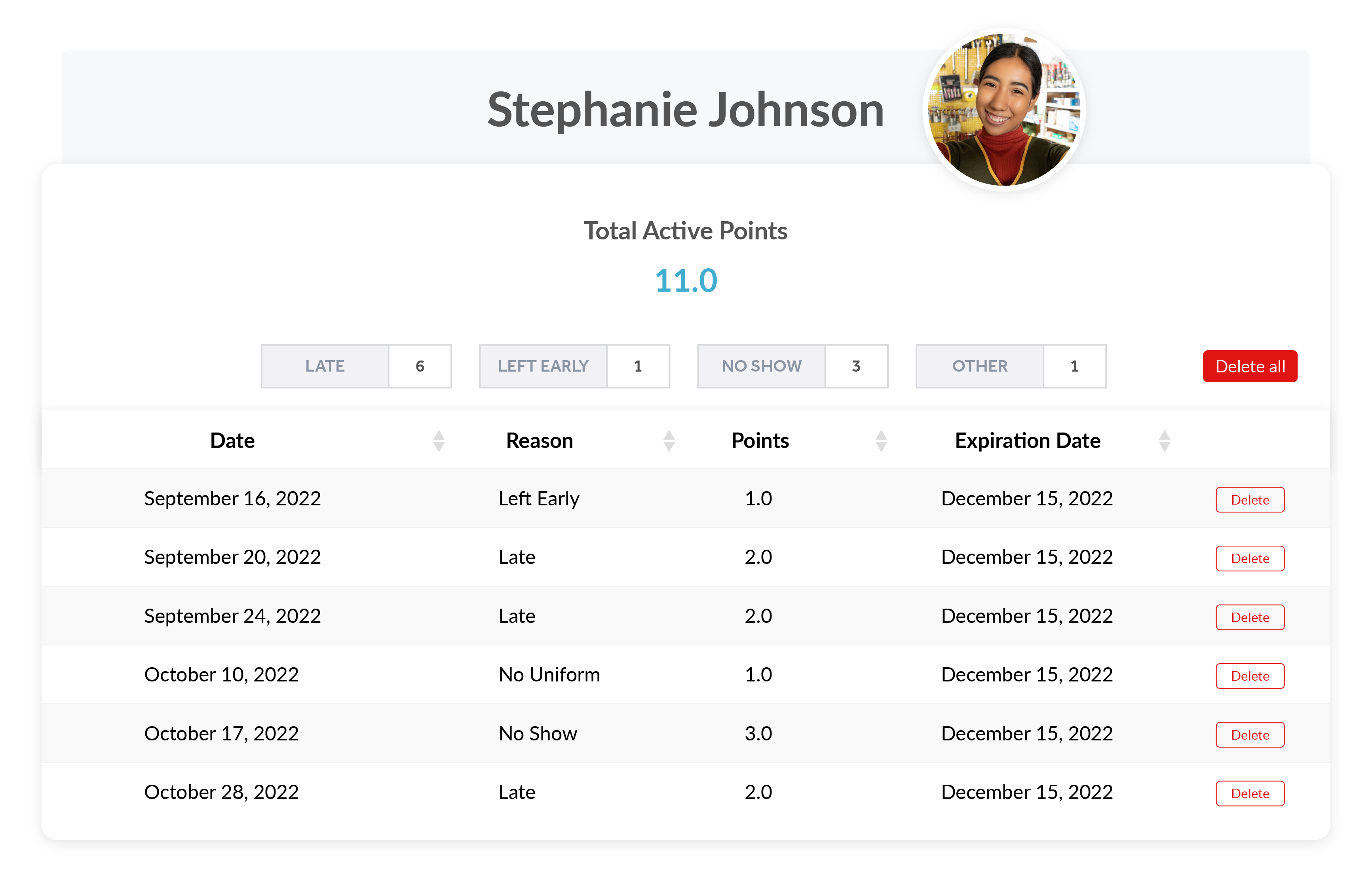
Task: Click the Reason column header
Action: (540, 441)
